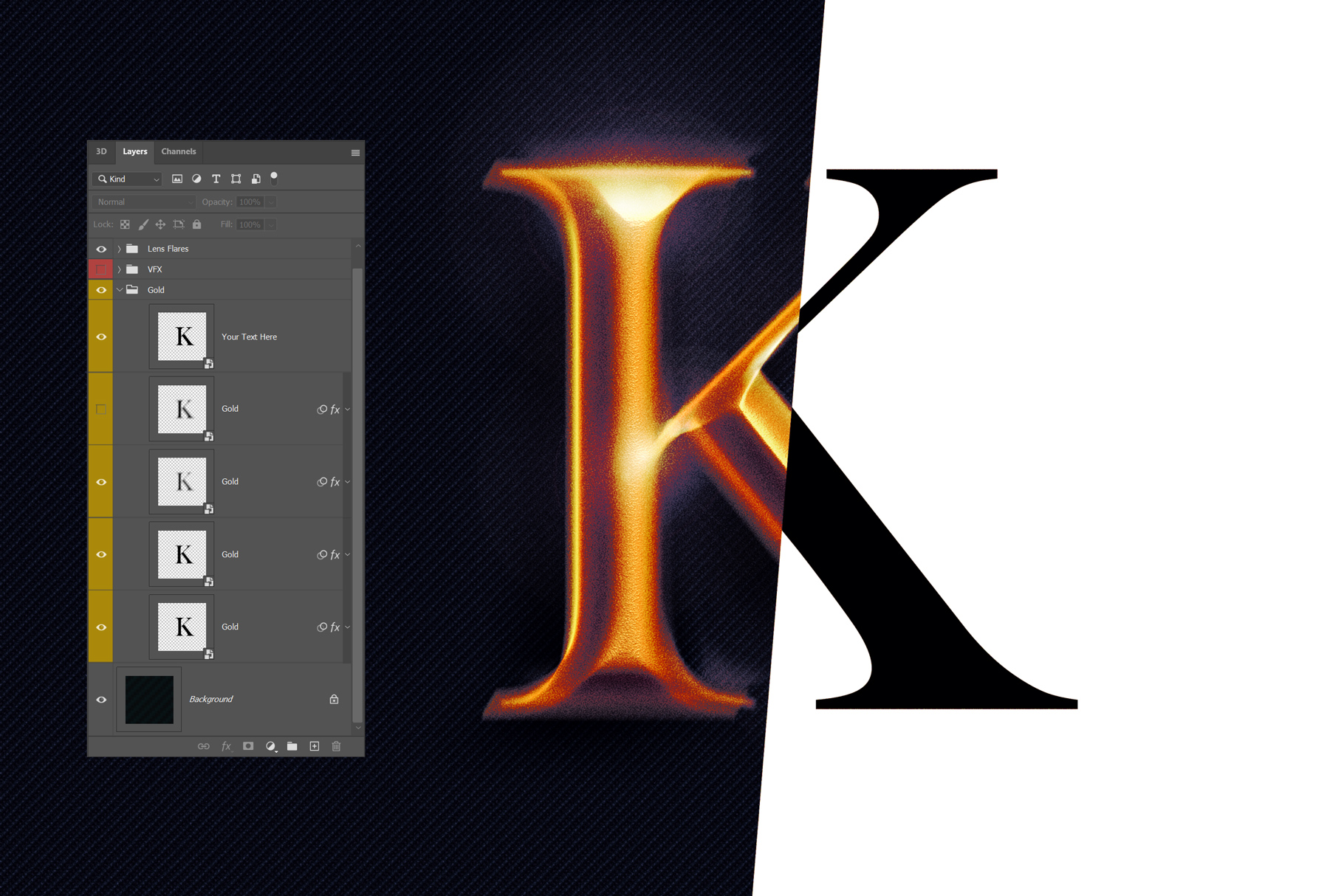This screenshot has width=1344, height=896.
Task: Delete layer trash icon
Action: (336, 746)
